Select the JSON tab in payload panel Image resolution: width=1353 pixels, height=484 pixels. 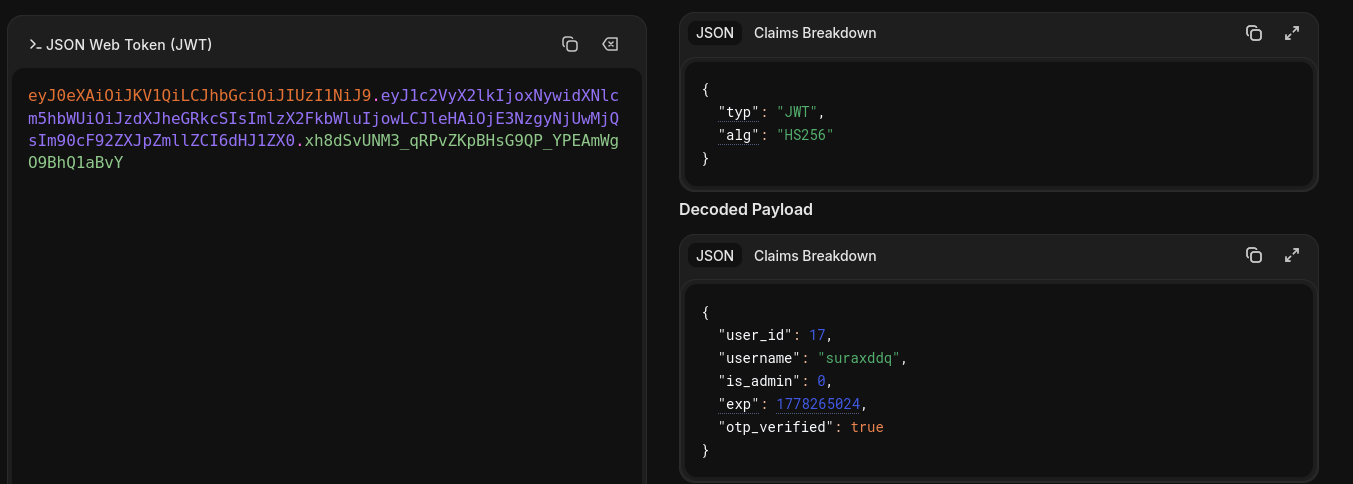click(x=715, y=256)
